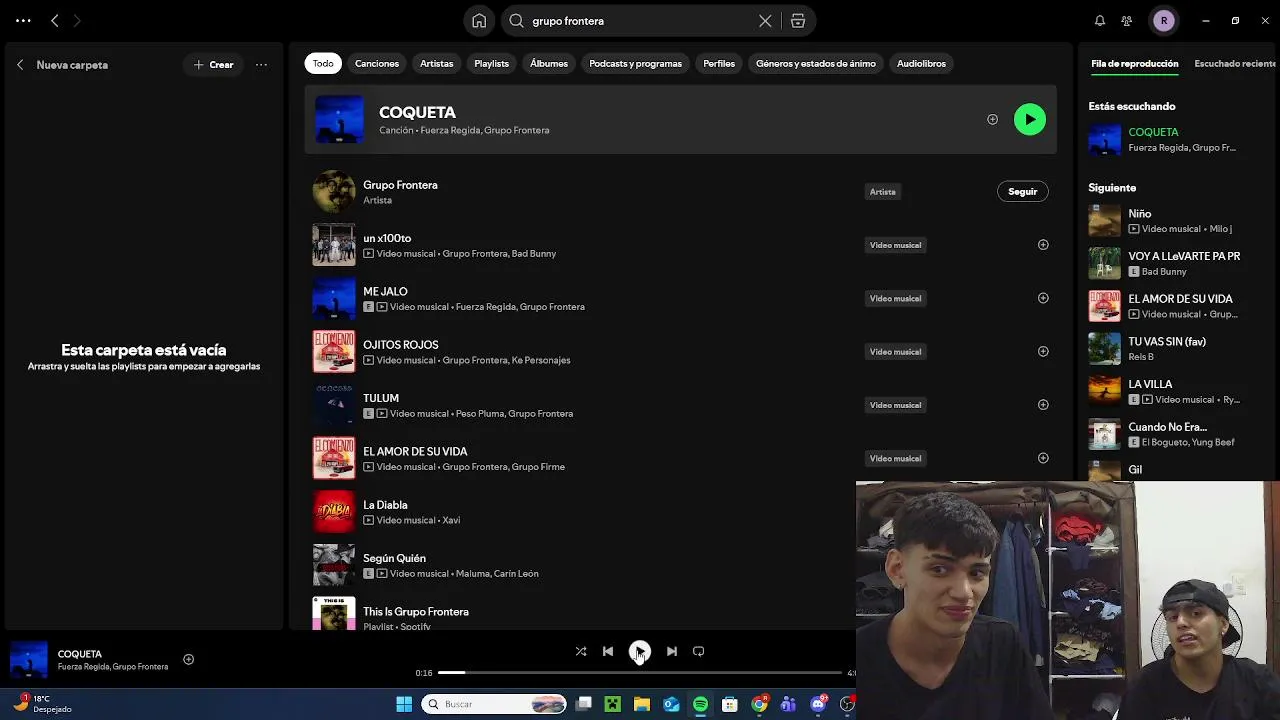Switch to Escuchado recientemente tab
1280x720 pixels.
[1235, 64]
